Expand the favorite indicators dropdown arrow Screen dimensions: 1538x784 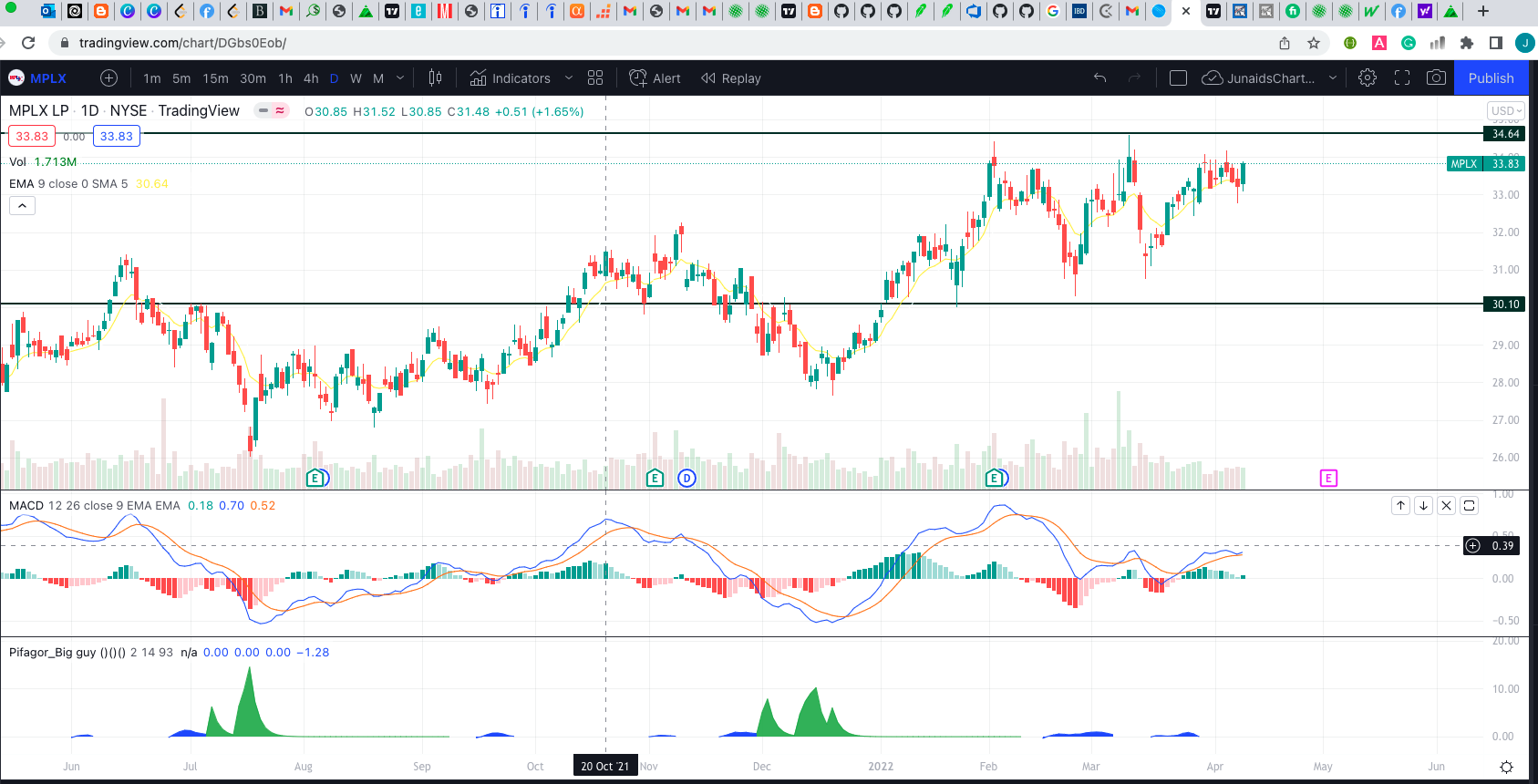(x=569, y=78)
